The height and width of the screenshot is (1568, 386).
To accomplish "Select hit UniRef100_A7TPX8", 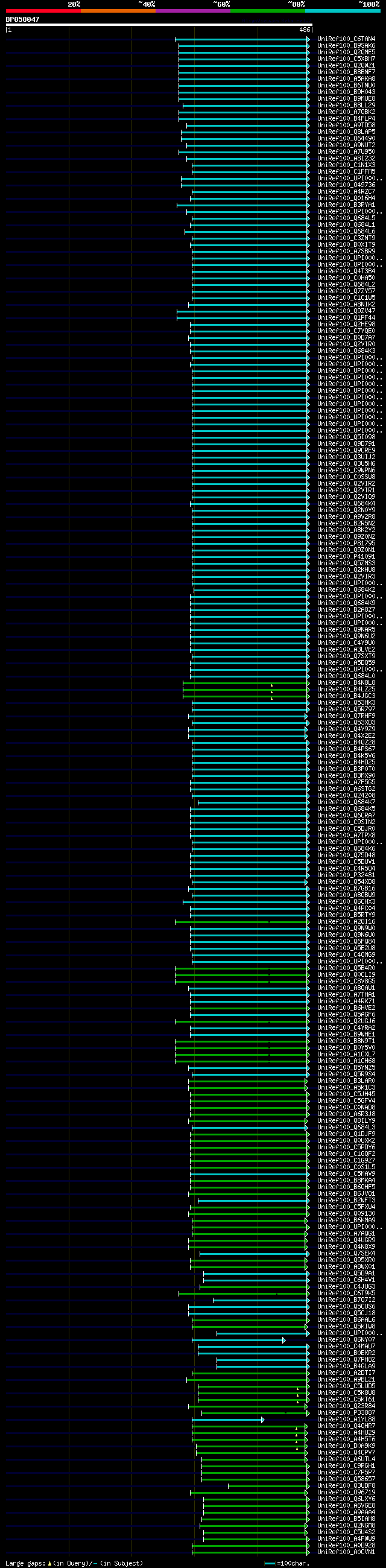I will [x=346, y=836].
